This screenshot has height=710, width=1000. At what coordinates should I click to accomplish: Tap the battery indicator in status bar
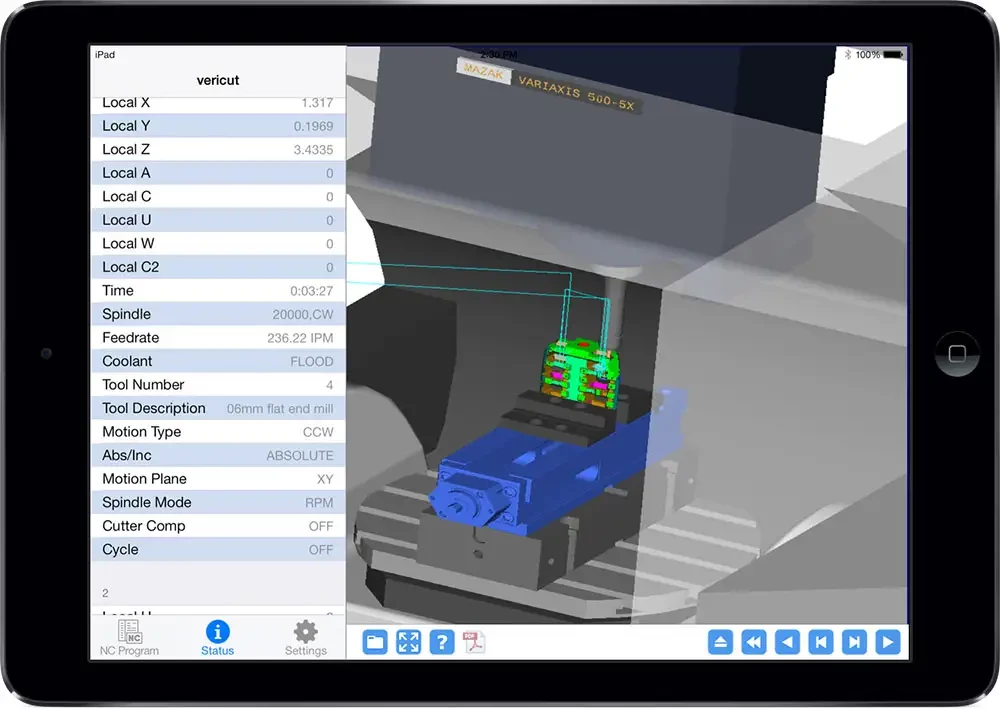pos(893,55)
